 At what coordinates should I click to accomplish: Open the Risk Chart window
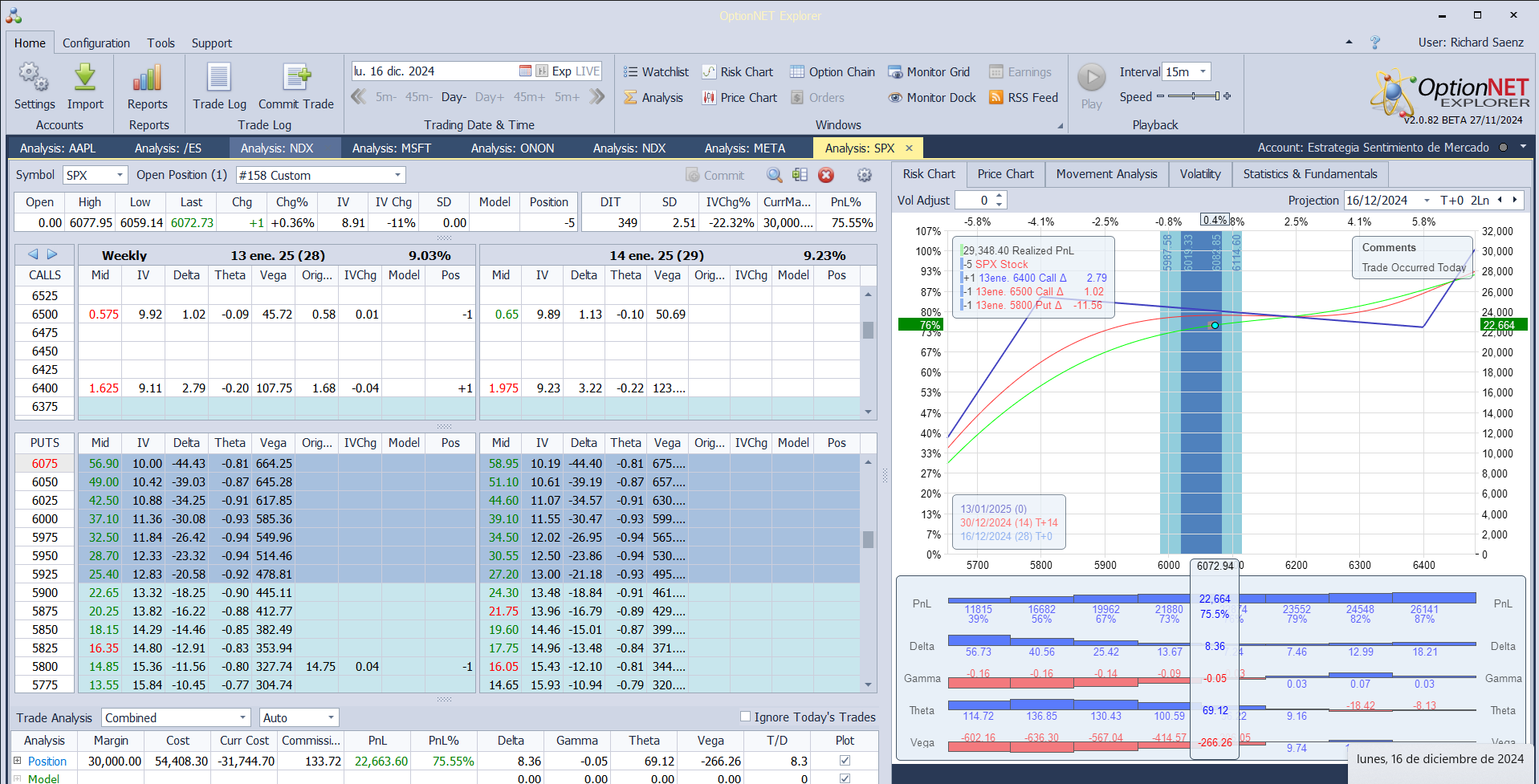coord(738,72)
